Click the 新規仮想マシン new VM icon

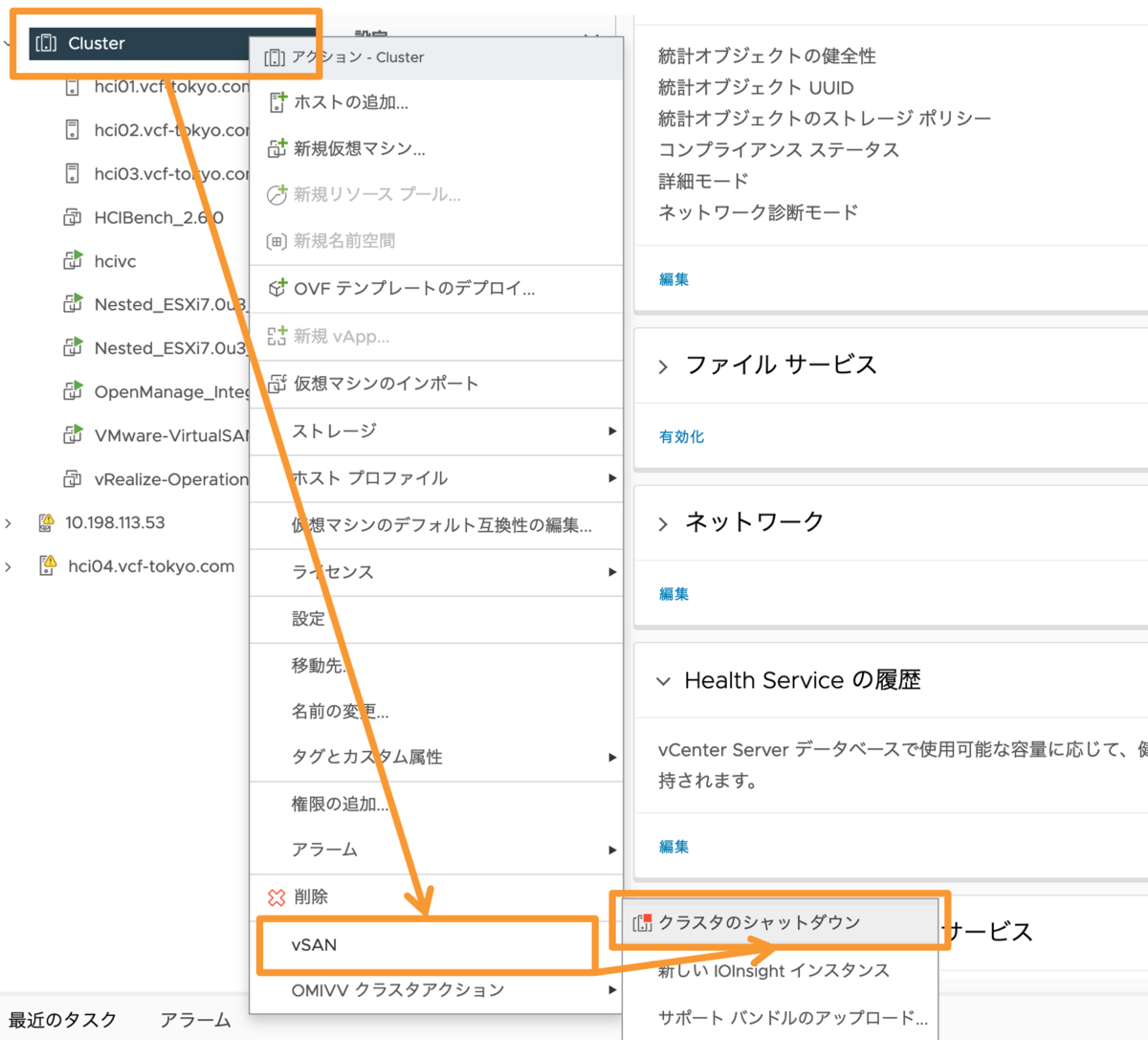click(x=277, y=148)
